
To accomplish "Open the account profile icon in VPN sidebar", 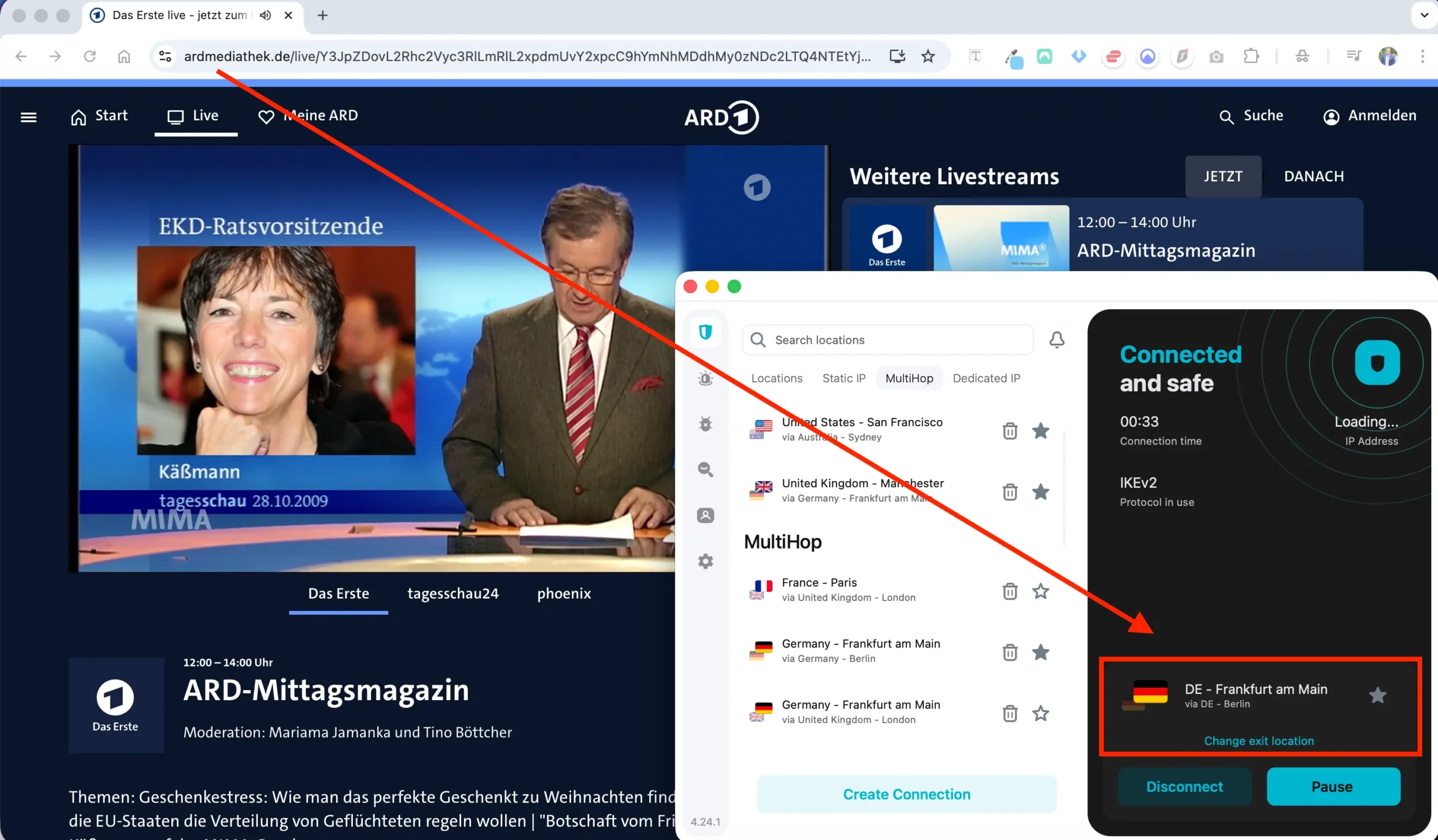I will coord(706,515).
